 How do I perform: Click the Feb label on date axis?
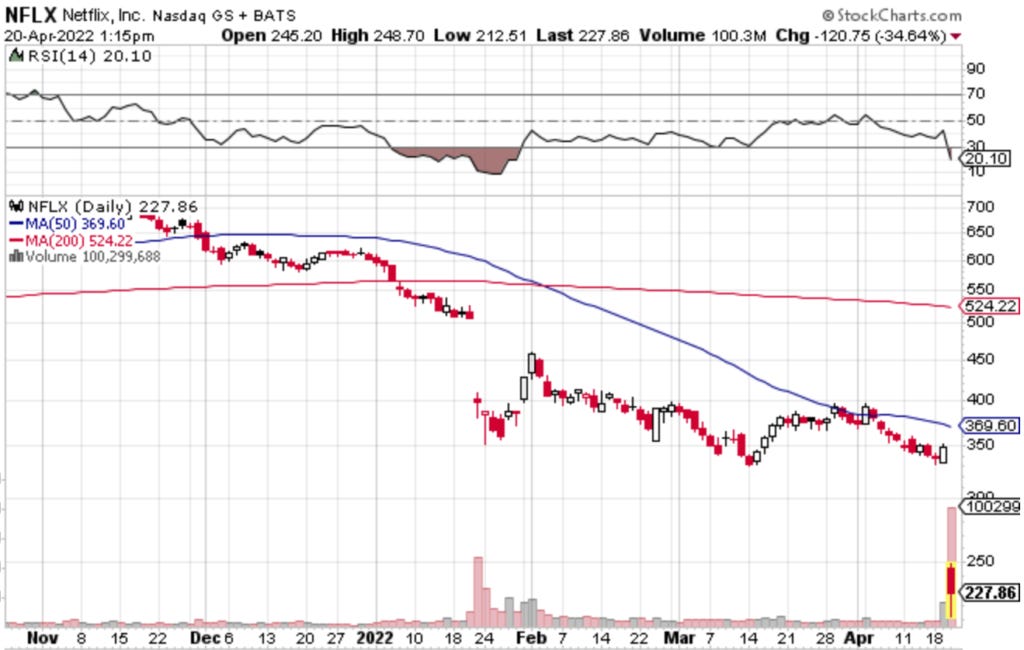pyautogui.click(x=532, y=638)
